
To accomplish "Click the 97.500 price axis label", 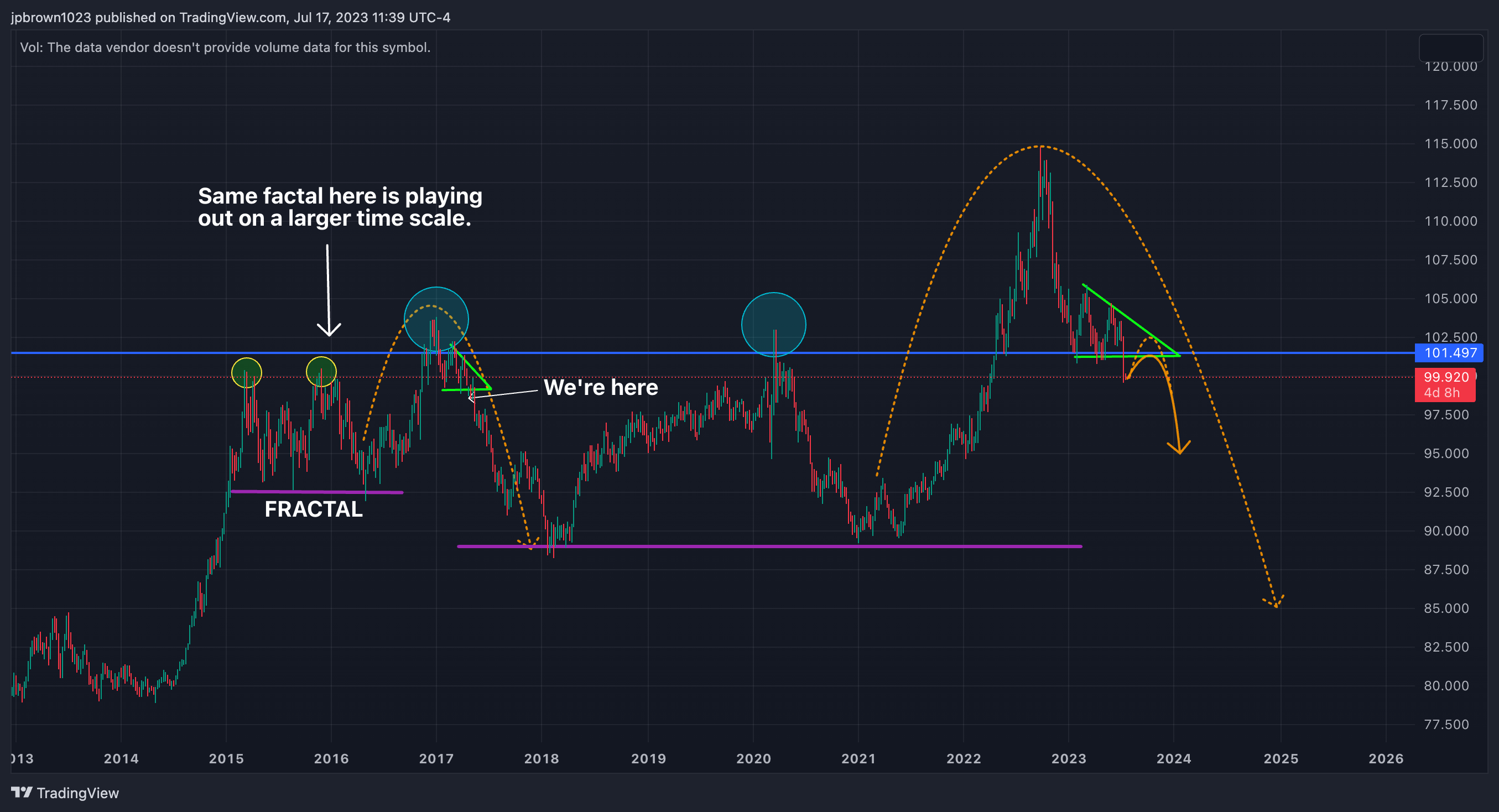I will click(x=1446, y=414).
